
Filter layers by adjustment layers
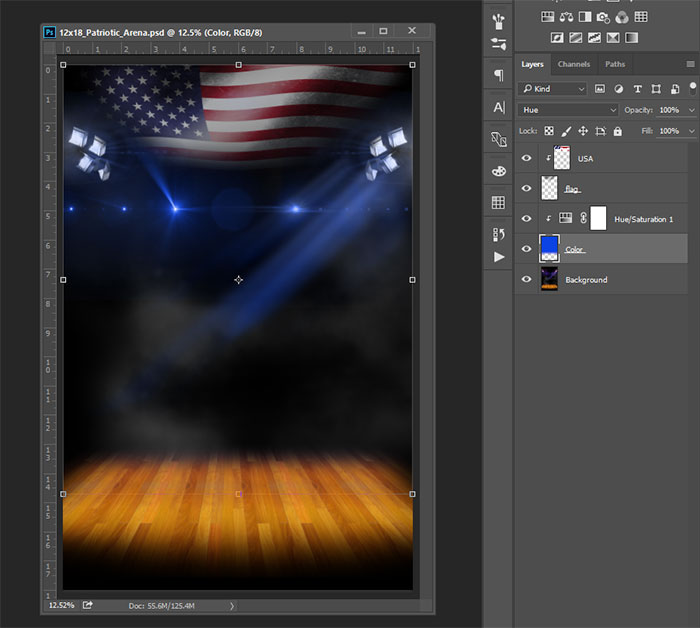[x=619, y=89]
